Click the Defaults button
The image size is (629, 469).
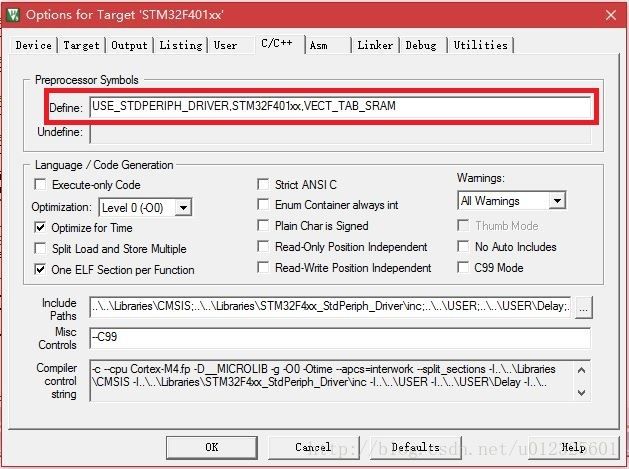416,447
